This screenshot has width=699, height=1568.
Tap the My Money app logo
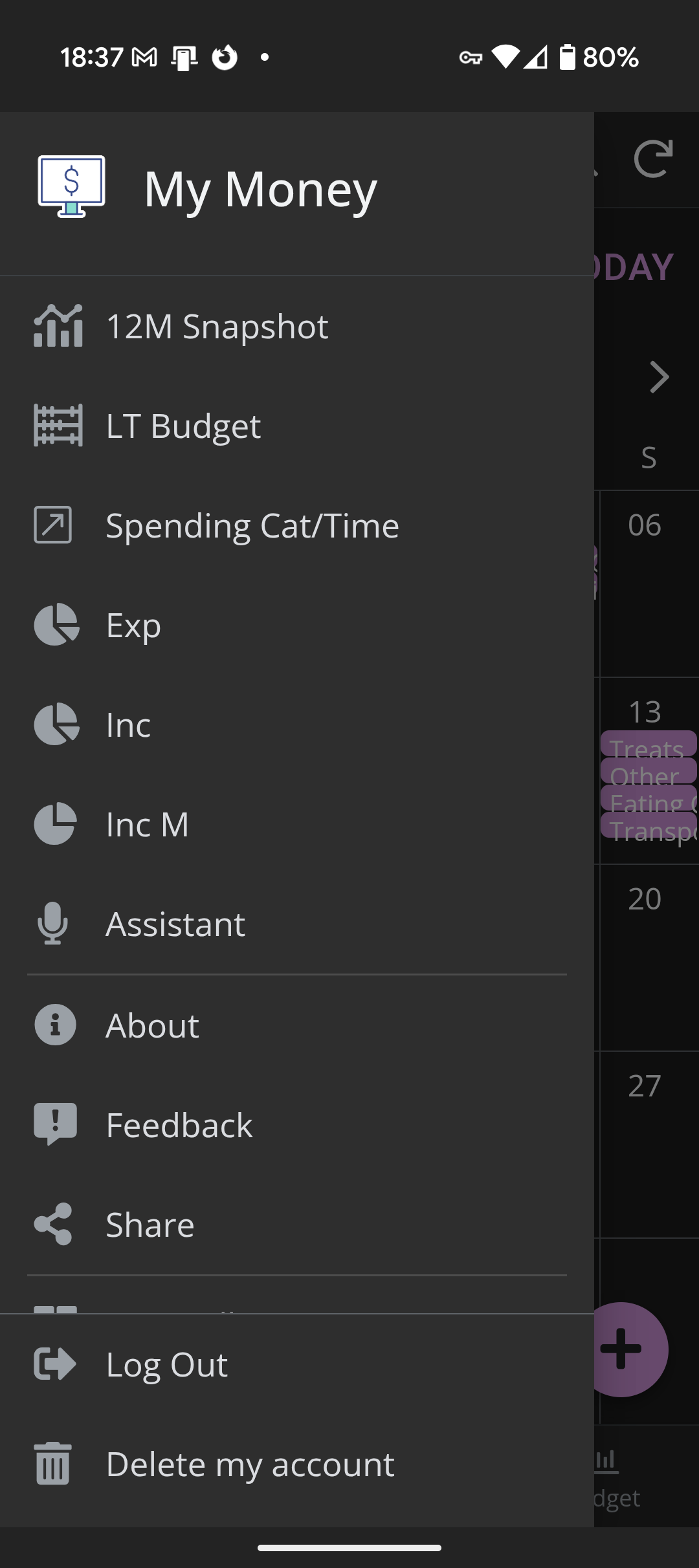point(71,187)
